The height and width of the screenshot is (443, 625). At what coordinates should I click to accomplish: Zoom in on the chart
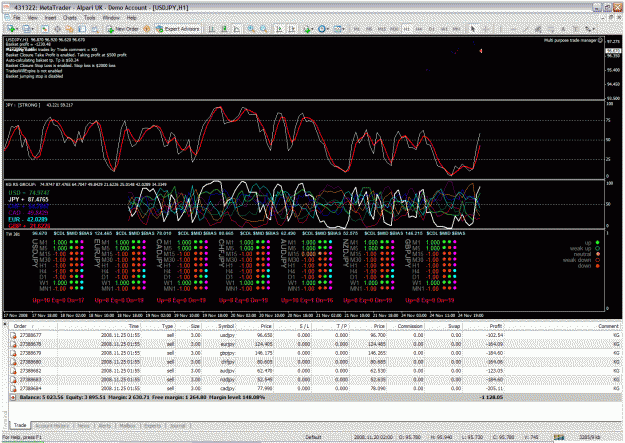(x=251, y=29)
